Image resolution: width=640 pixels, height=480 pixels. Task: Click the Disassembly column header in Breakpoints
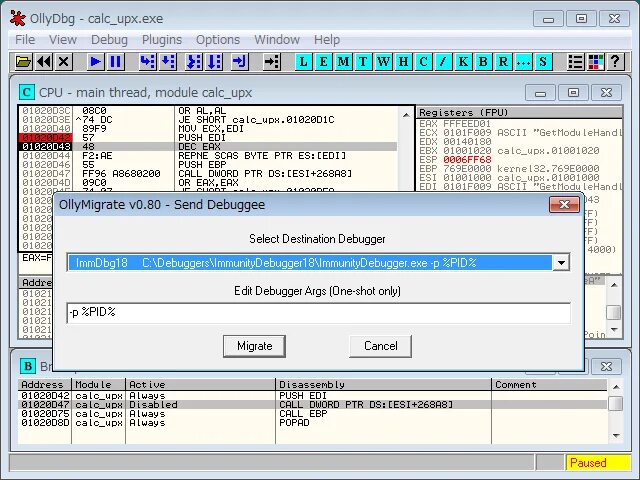384,384
